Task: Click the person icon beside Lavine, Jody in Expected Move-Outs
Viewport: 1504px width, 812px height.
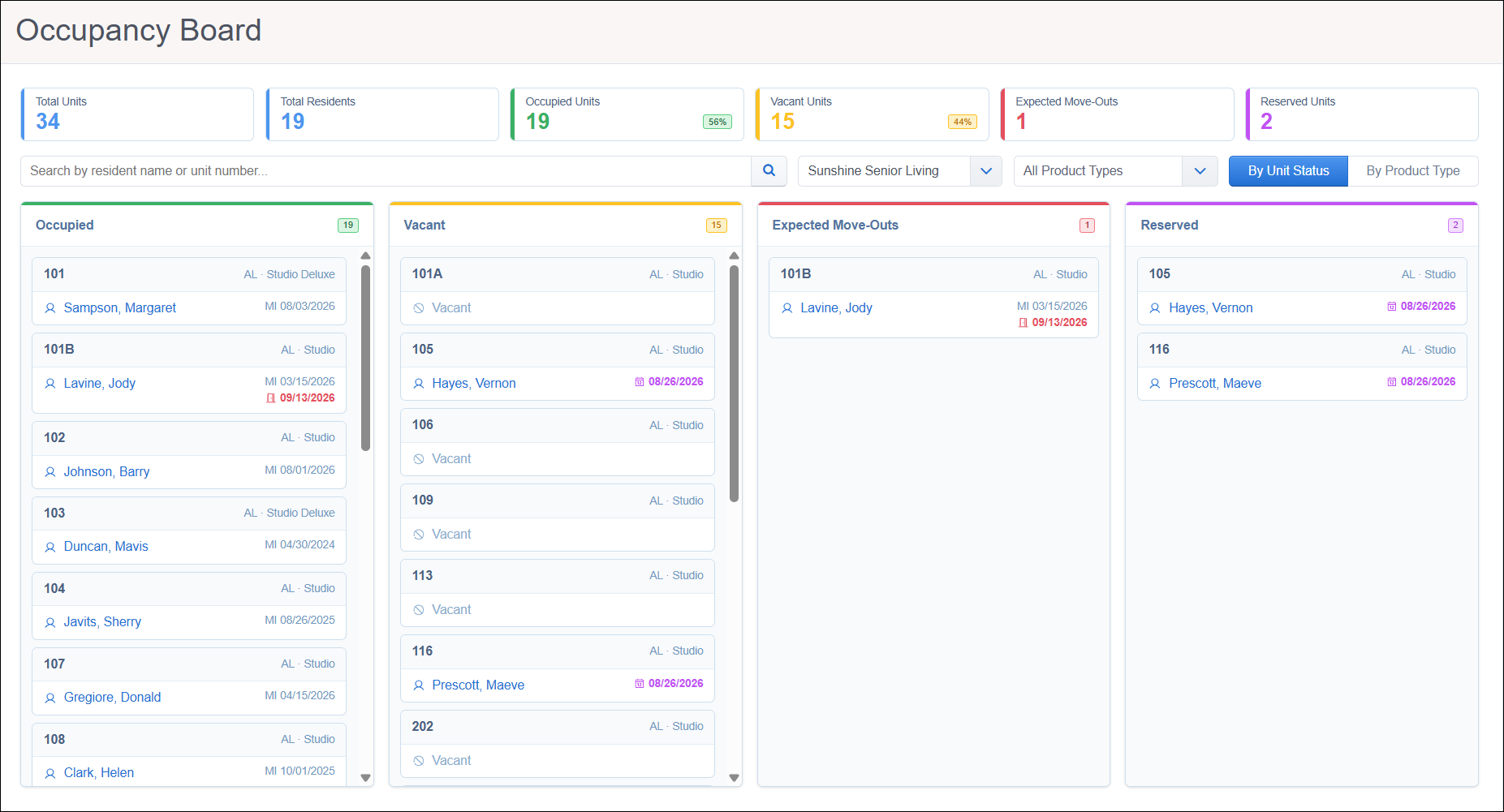Action: 787,308
